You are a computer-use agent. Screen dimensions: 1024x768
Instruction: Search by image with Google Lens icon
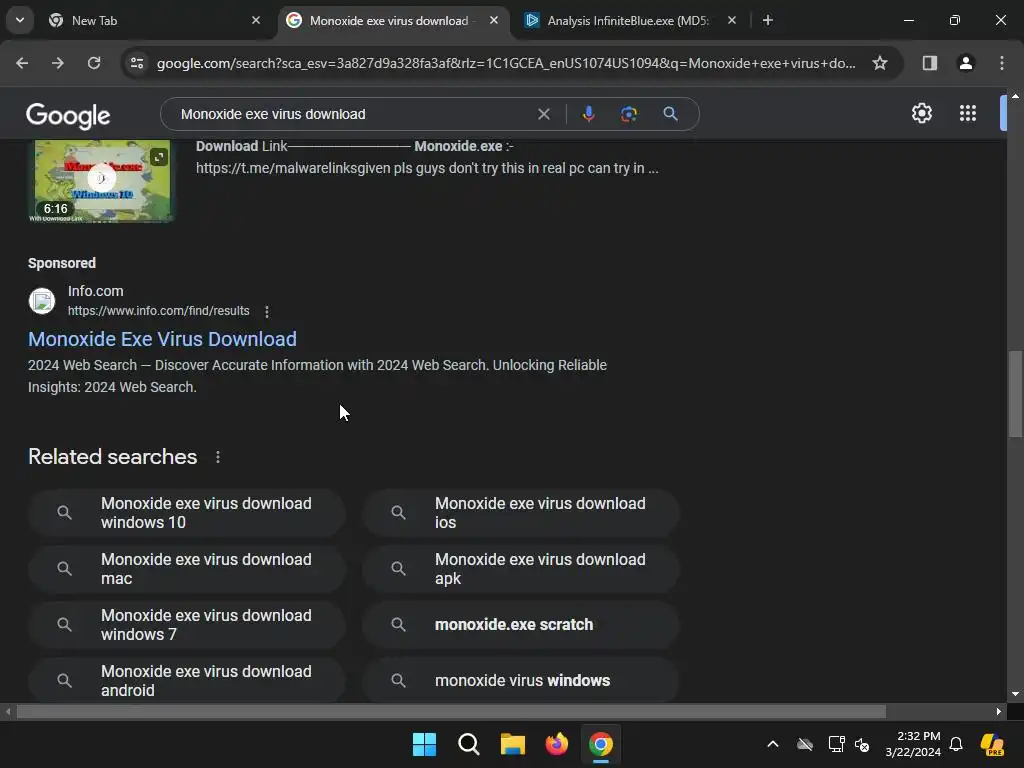(x=629, y=114)
